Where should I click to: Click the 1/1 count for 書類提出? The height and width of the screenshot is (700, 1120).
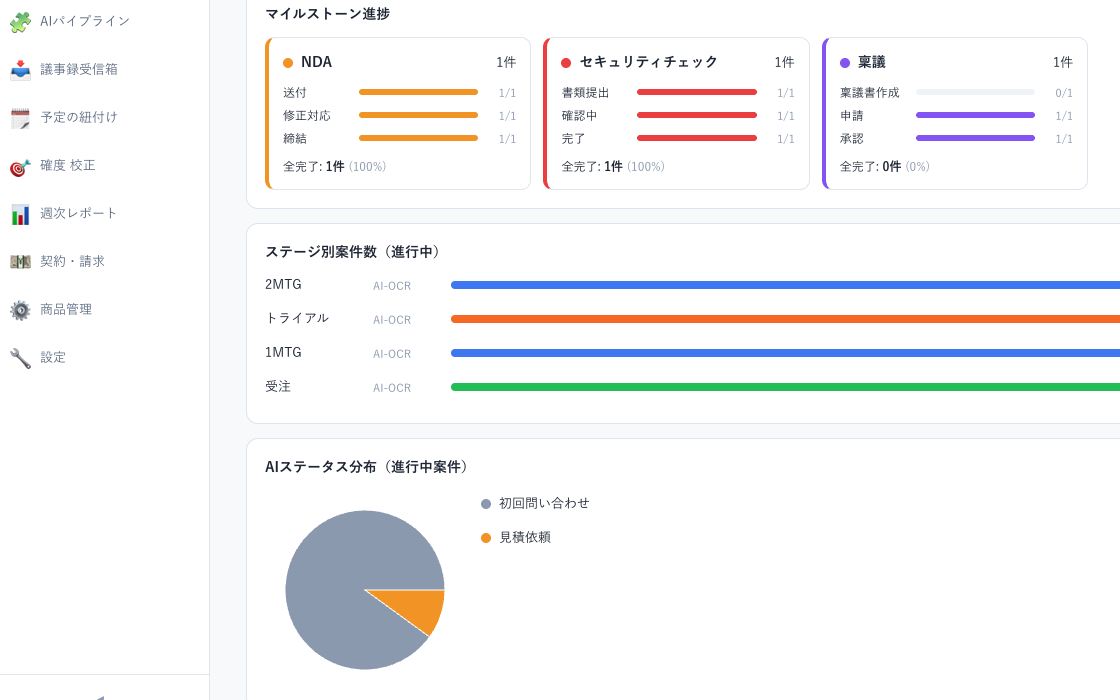point(786,93)
